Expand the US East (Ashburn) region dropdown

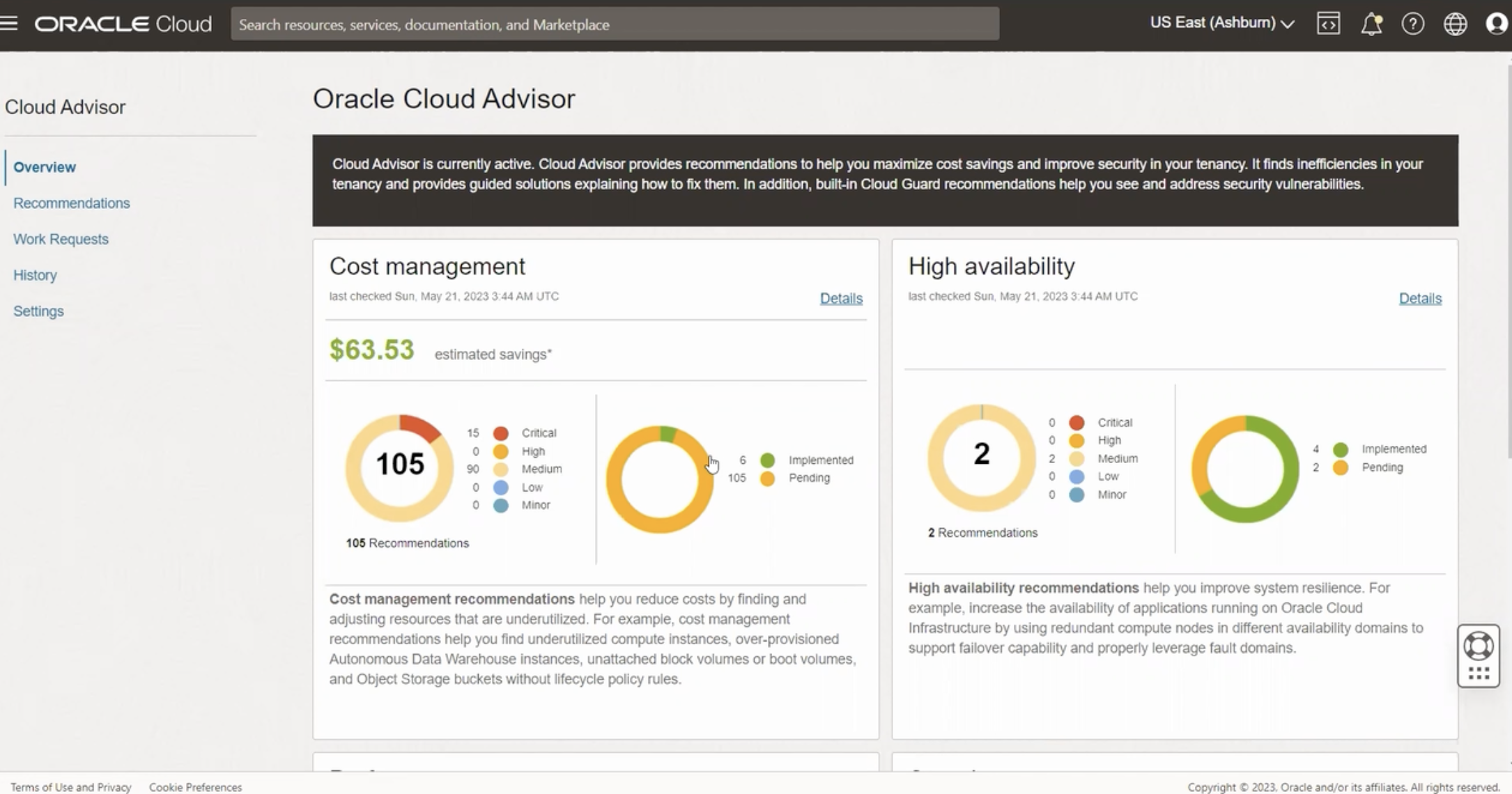(1222, 23)
